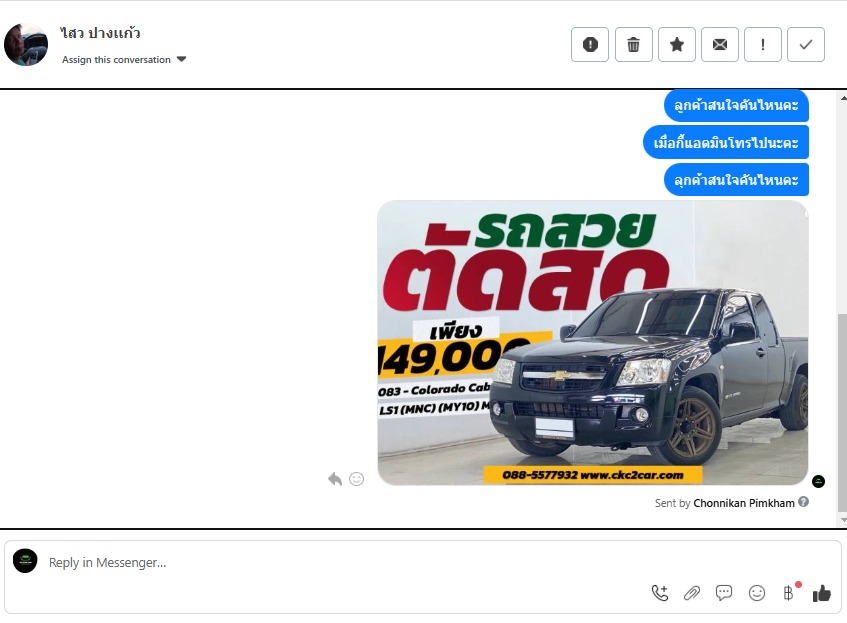Click seen indicator avatar below image
The height and width of the screenshot is (623, 847).
[x=818, y=481]
